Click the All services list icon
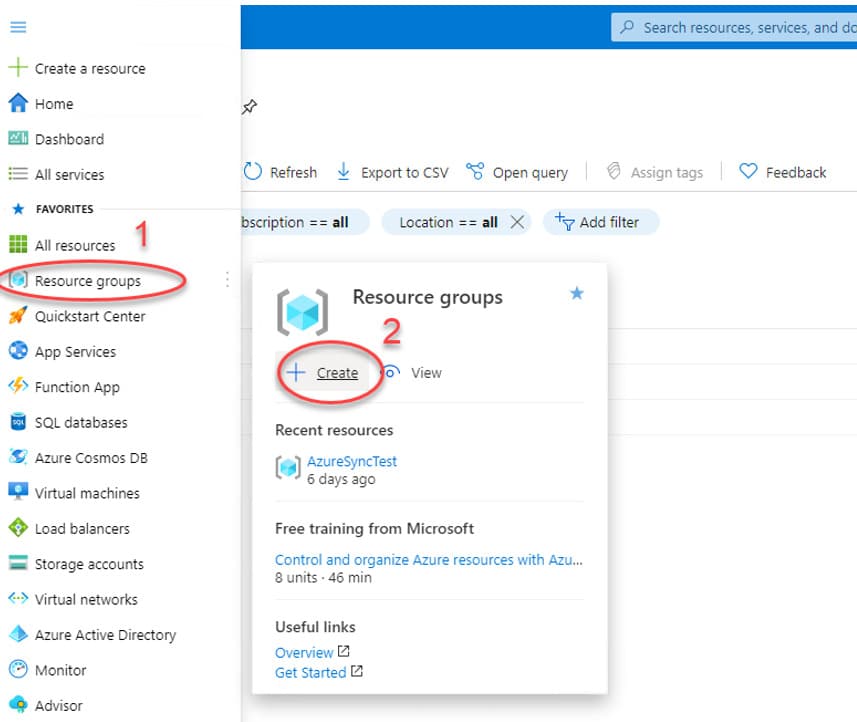The width and height of the screenshot is (857, 722). pyautogui.click(x=18, y=174)
